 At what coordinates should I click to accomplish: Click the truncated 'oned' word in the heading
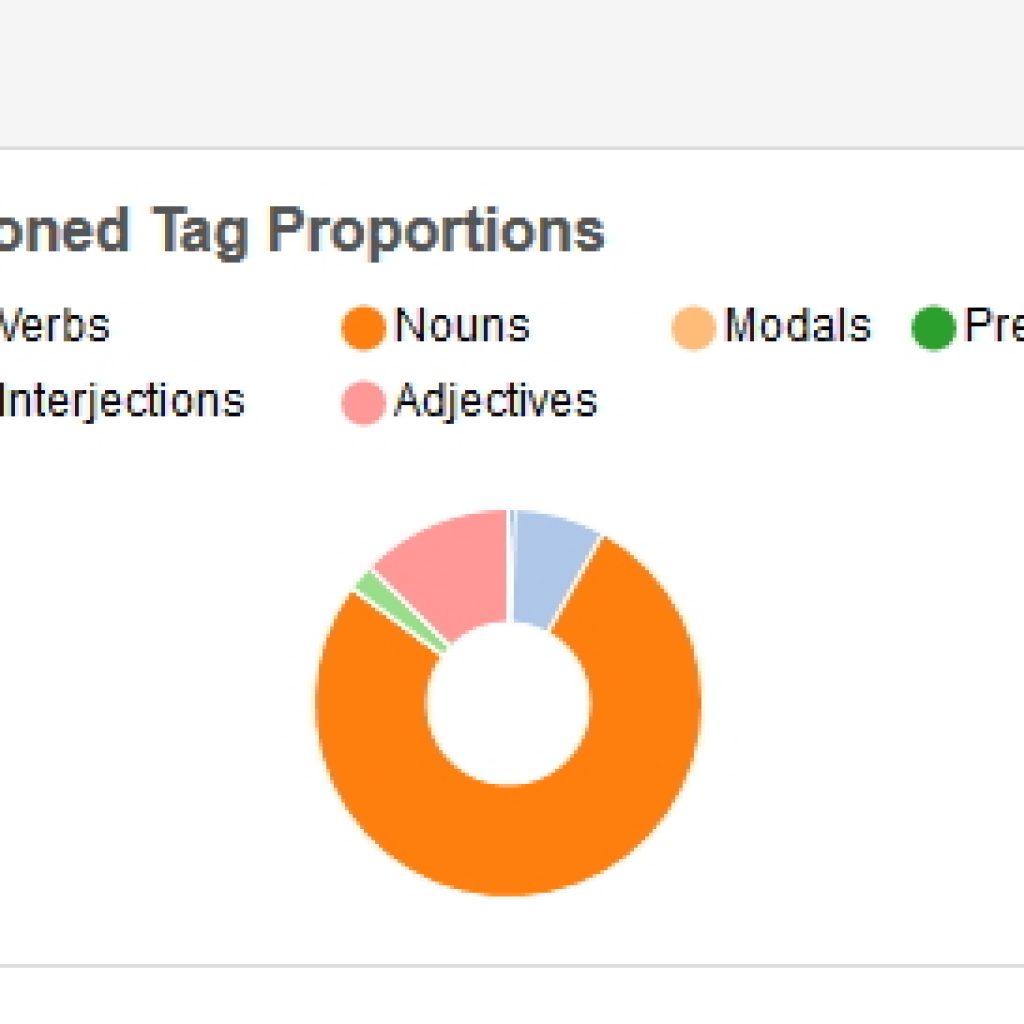click(64, 230)
